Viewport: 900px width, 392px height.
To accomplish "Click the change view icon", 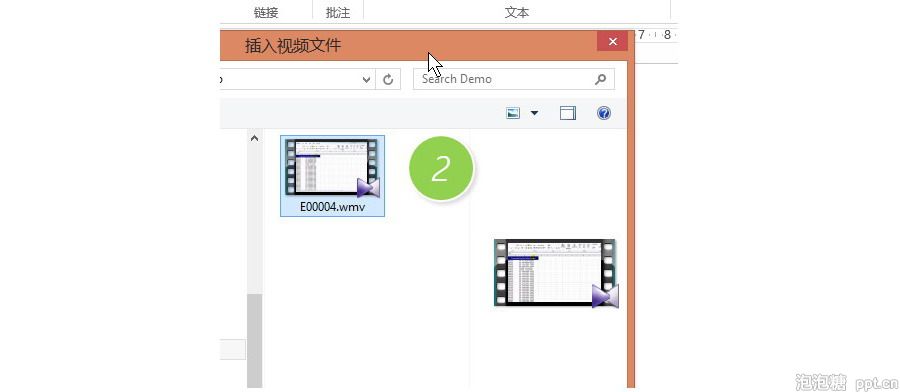I will (x=513, y=113).
